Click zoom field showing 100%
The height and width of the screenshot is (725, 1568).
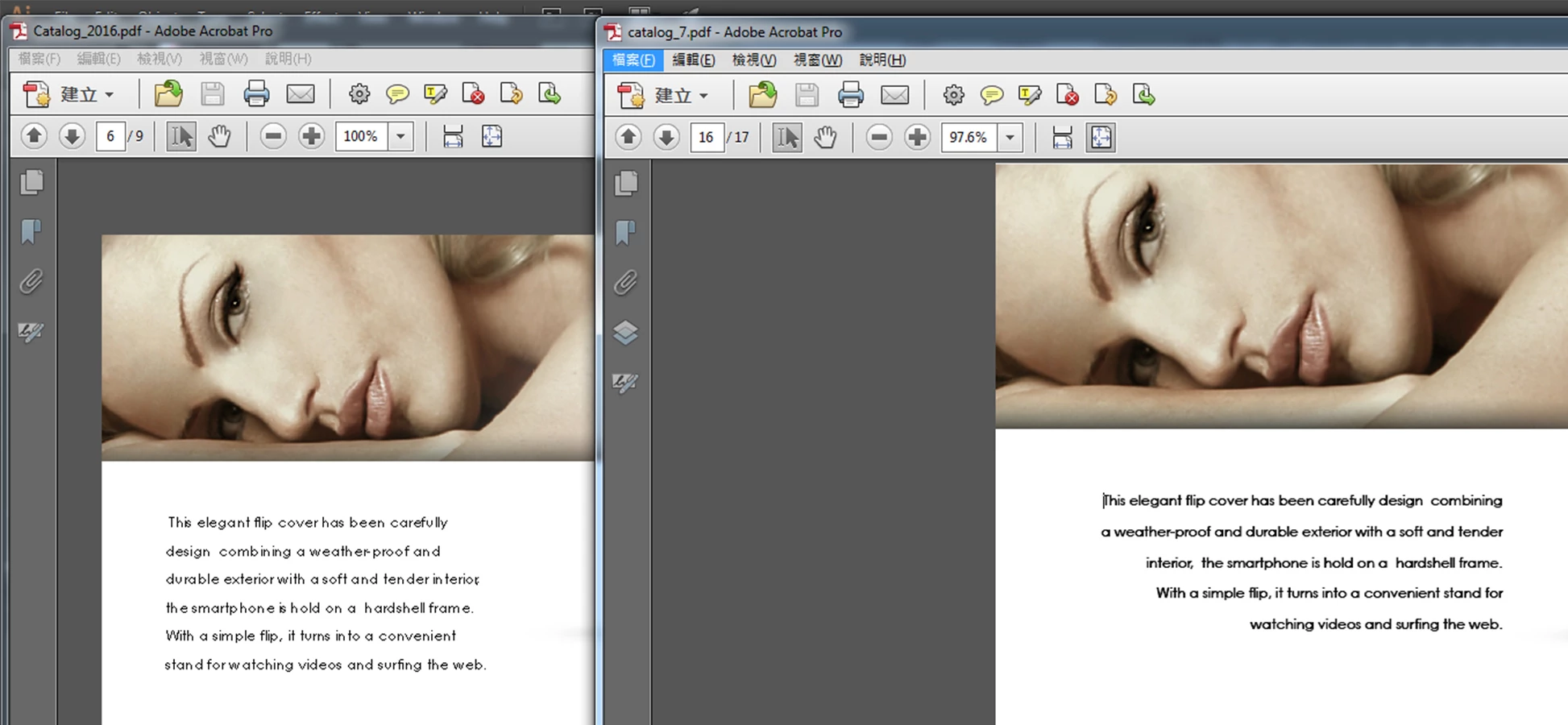[x=361, y=136]
